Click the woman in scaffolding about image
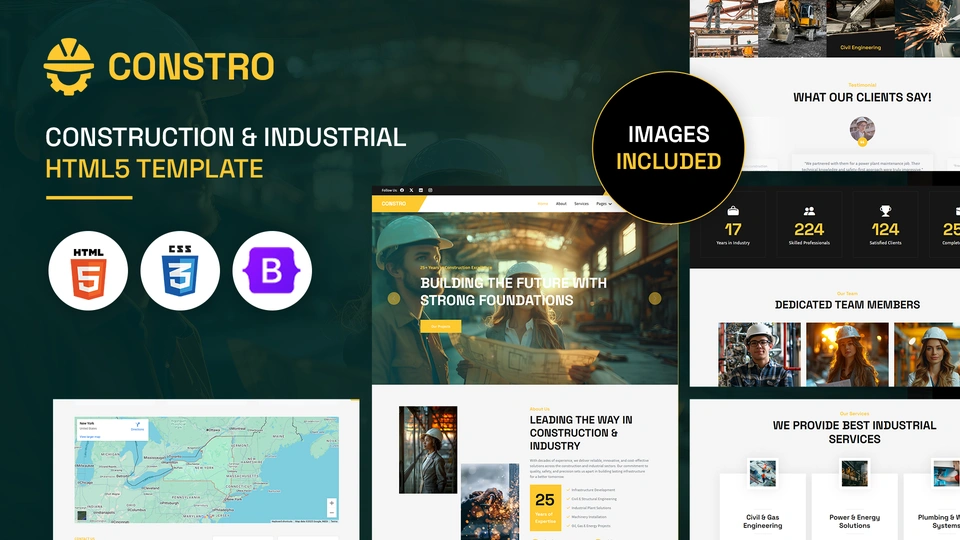Viewport: 960px width, 540px height. point(428,450)
